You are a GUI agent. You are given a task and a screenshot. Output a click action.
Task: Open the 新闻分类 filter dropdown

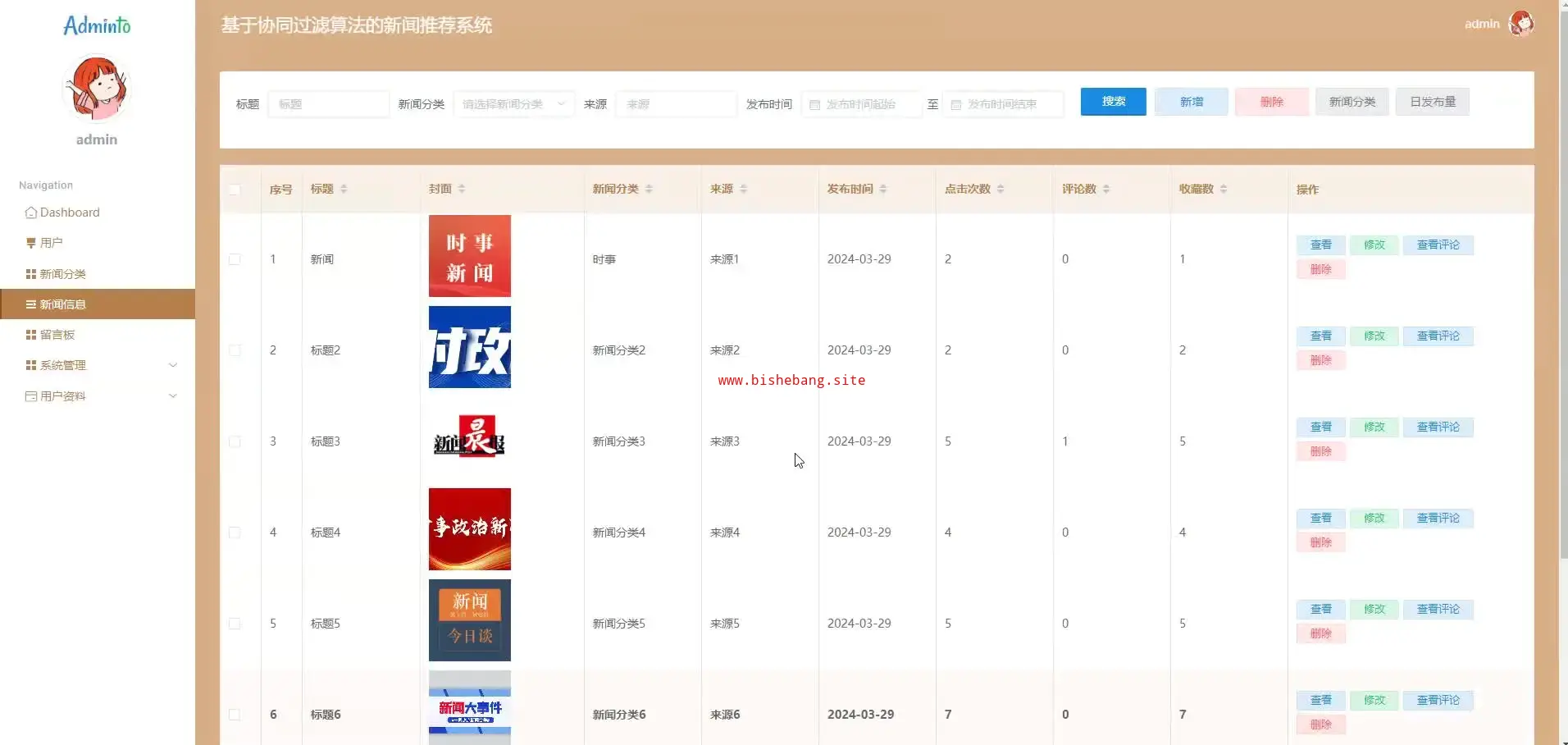coord(513,104)
